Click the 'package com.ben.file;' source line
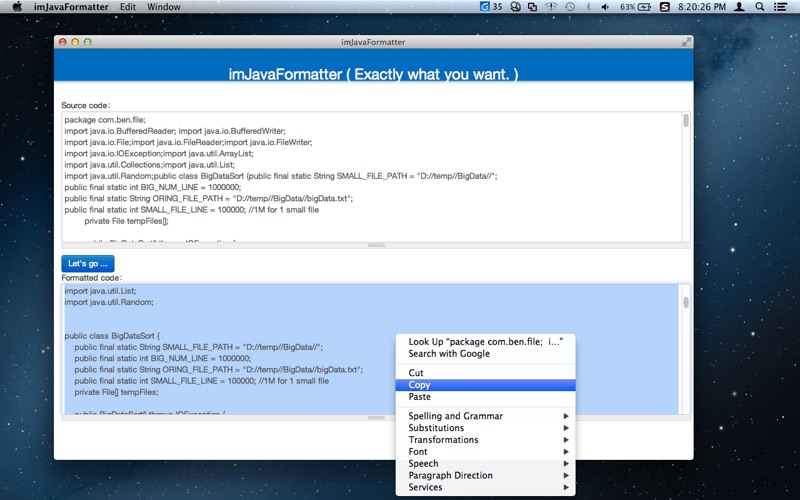This screenshot has width=800, height=500. point(105,120)
